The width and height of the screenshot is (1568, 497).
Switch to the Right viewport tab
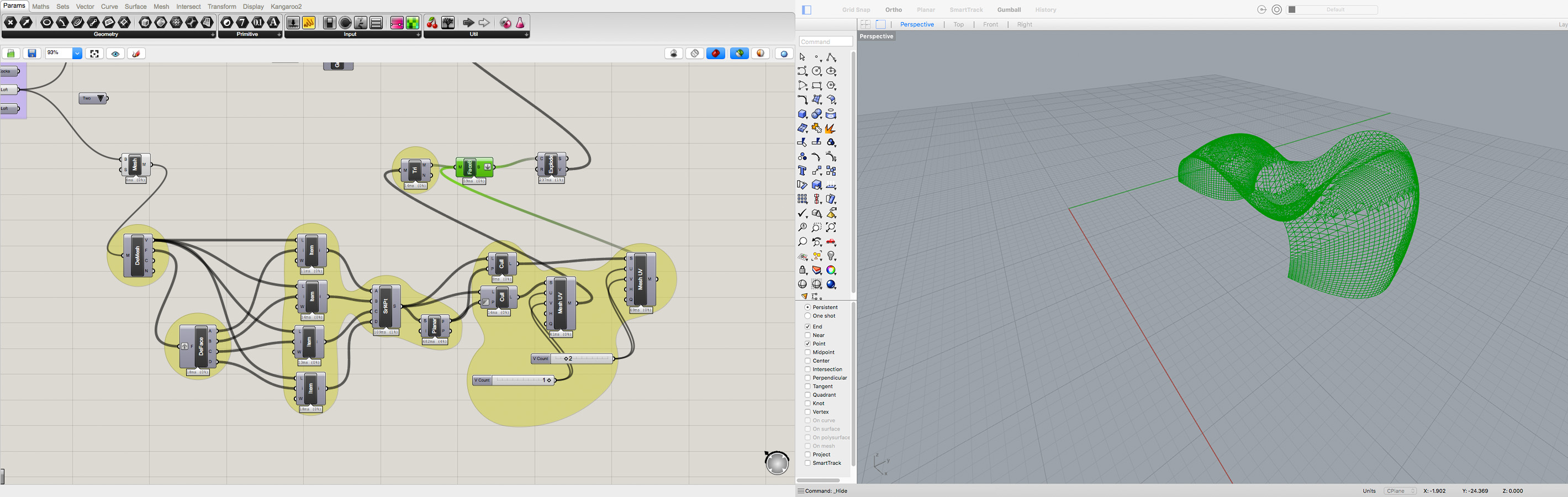pos(1025,24)
